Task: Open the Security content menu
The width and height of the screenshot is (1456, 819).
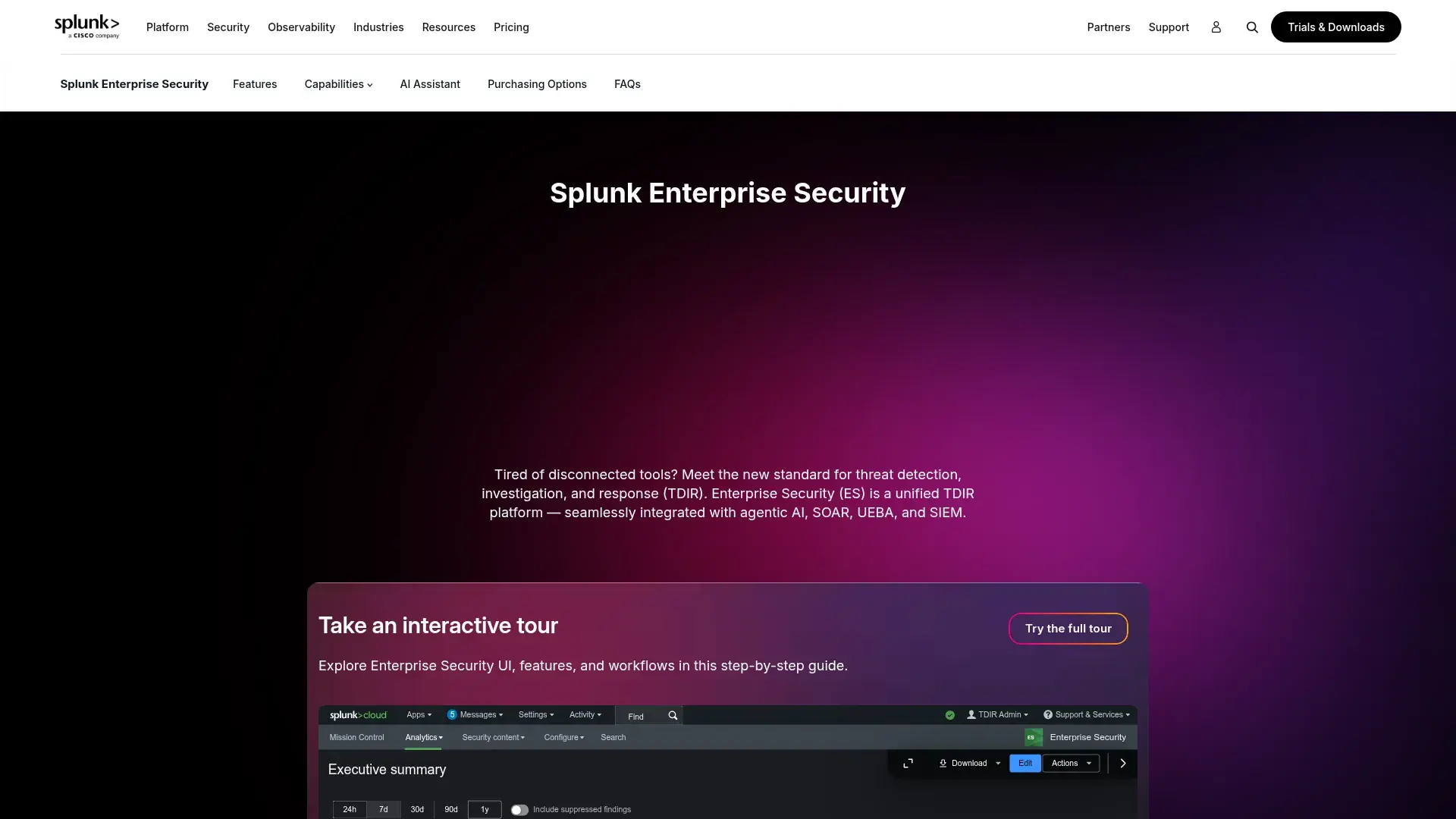Action: (493, 737)
